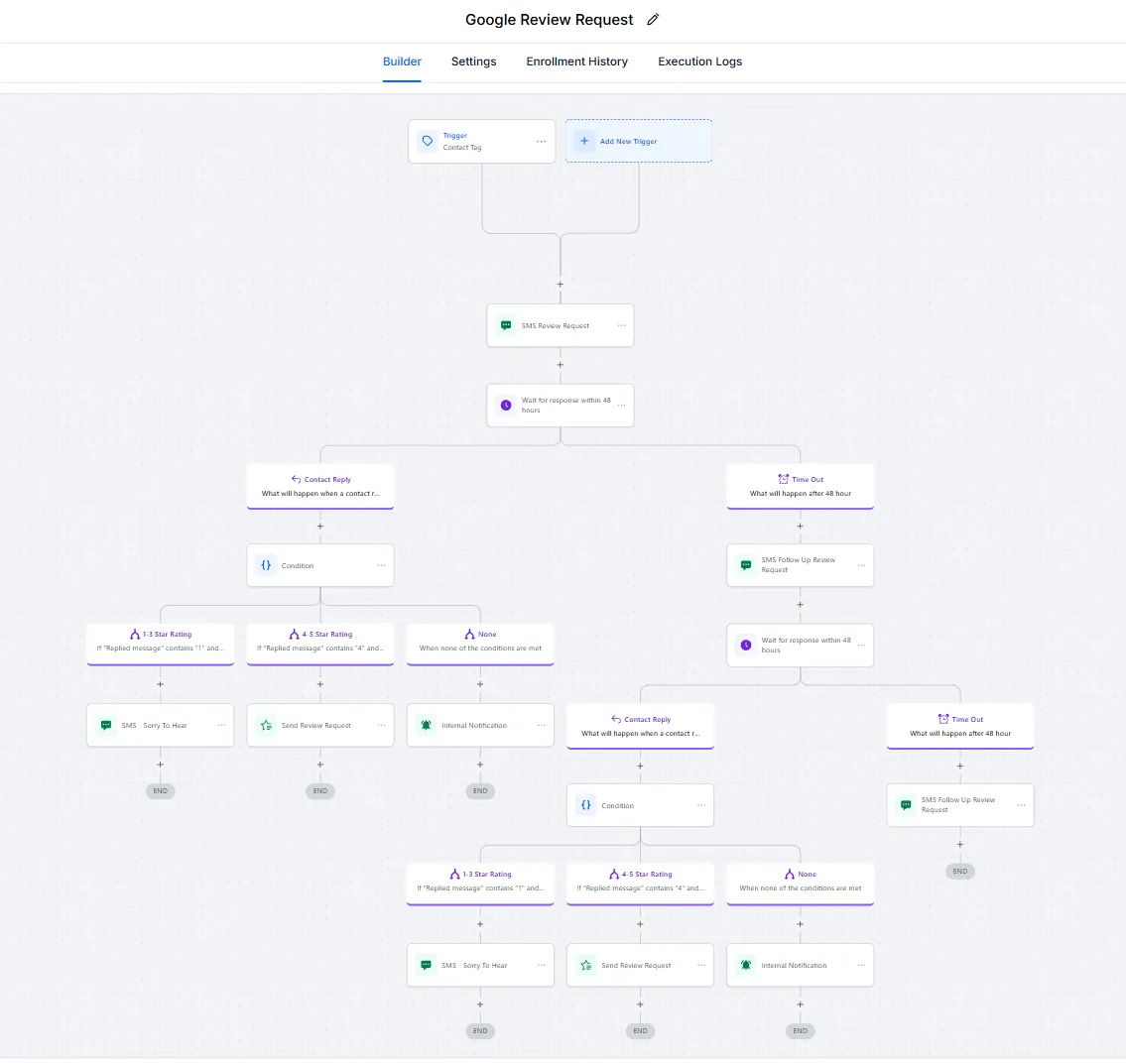Open the Enrollment History tab
The image size is (1126, 1064).
coord(576,61)
